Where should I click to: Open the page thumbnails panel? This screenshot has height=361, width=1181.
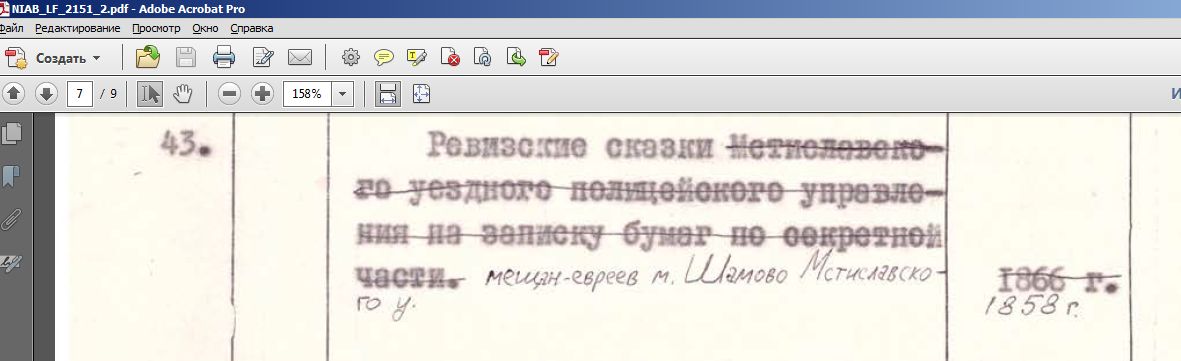[12, 134]
